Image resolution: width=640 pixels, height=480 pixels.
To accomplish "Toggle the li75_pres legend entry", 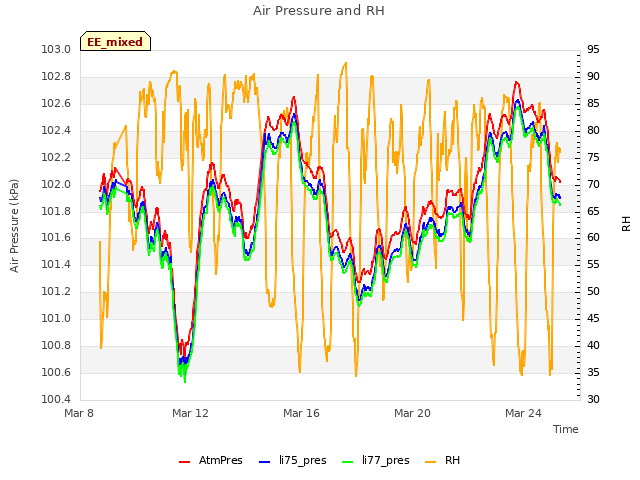I will coord(293,460).
